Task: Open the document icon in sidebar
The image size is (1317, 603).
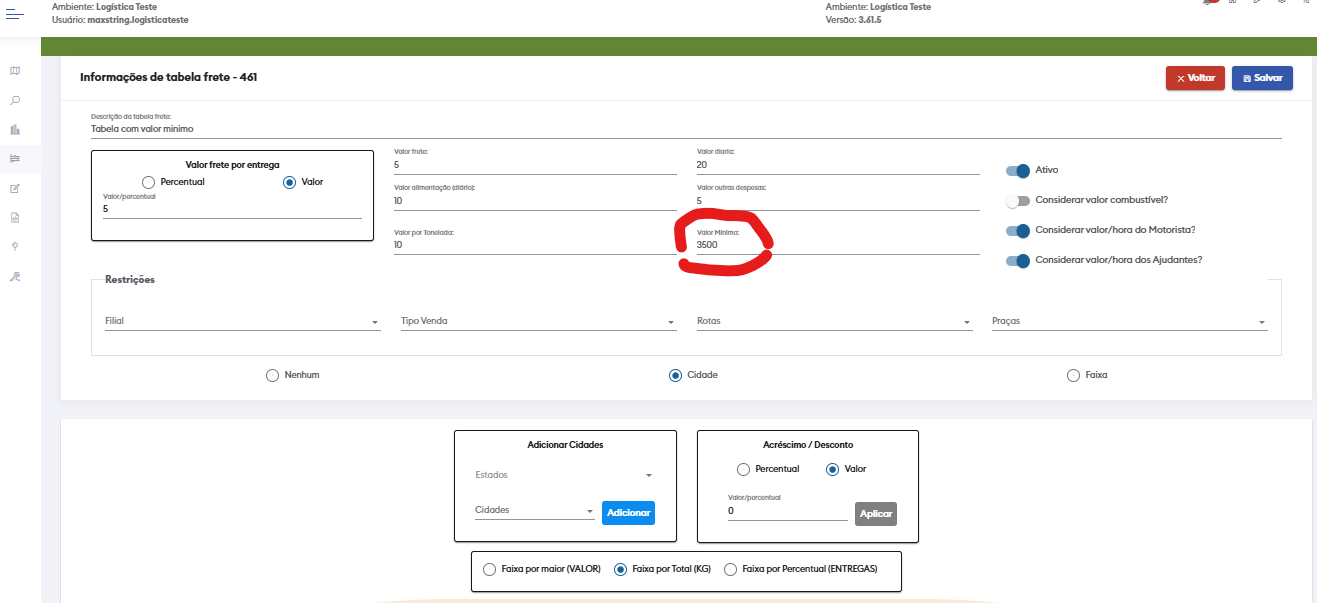Action: (15, 217)
